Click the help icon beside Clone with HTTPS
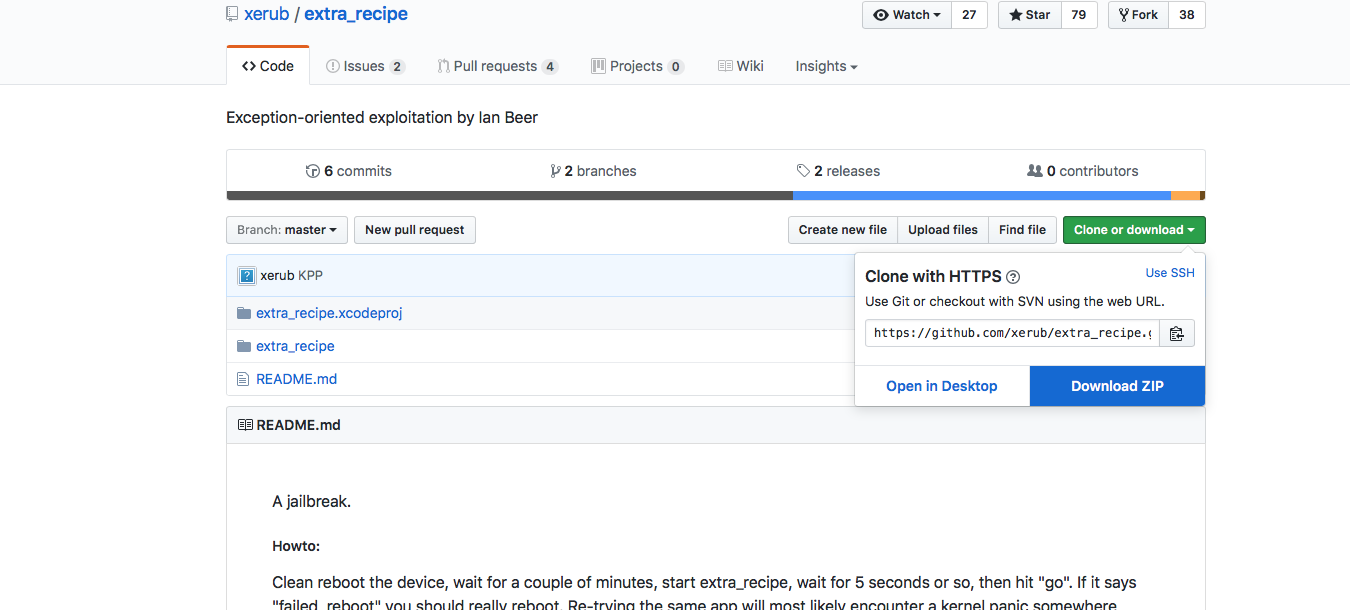 (x=1013, y=277)
